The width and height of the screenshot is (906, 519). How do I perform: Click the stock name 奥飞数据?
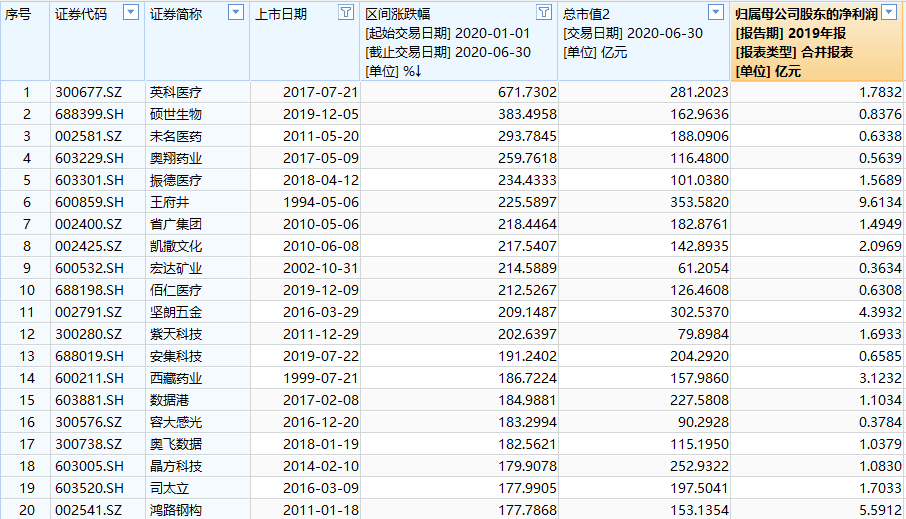click(x=176, y=444)
